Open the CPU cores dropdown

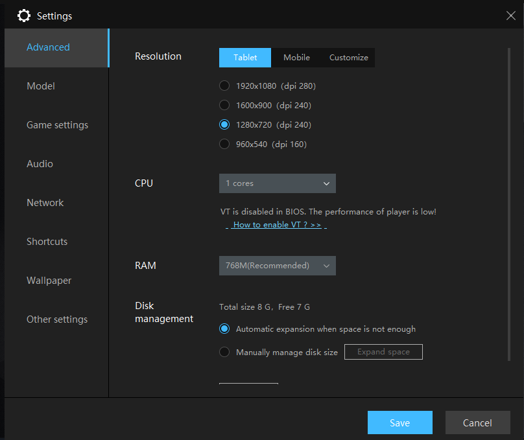pyautogui.click(x=277, y=183)
